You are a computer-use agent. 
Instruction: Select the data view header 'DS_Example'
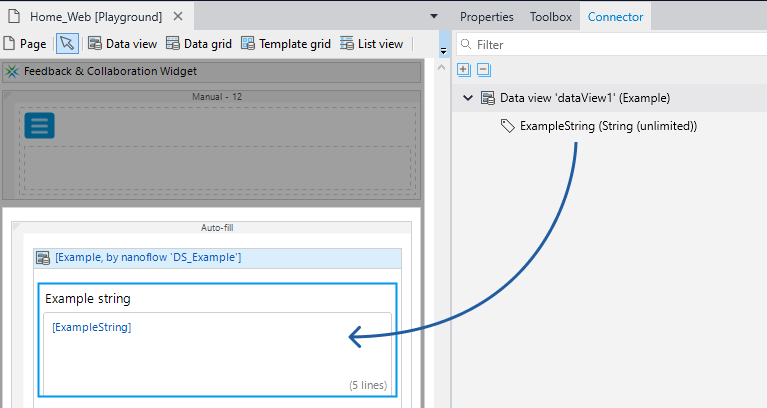218,258
